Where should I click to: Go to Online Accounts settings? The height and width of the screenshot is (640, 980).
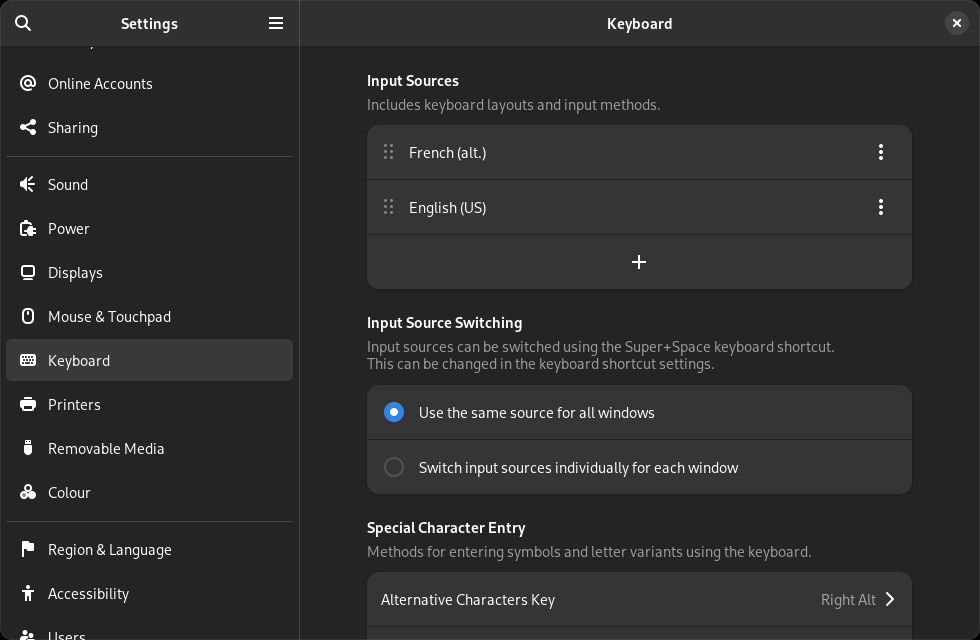[100, 83]
